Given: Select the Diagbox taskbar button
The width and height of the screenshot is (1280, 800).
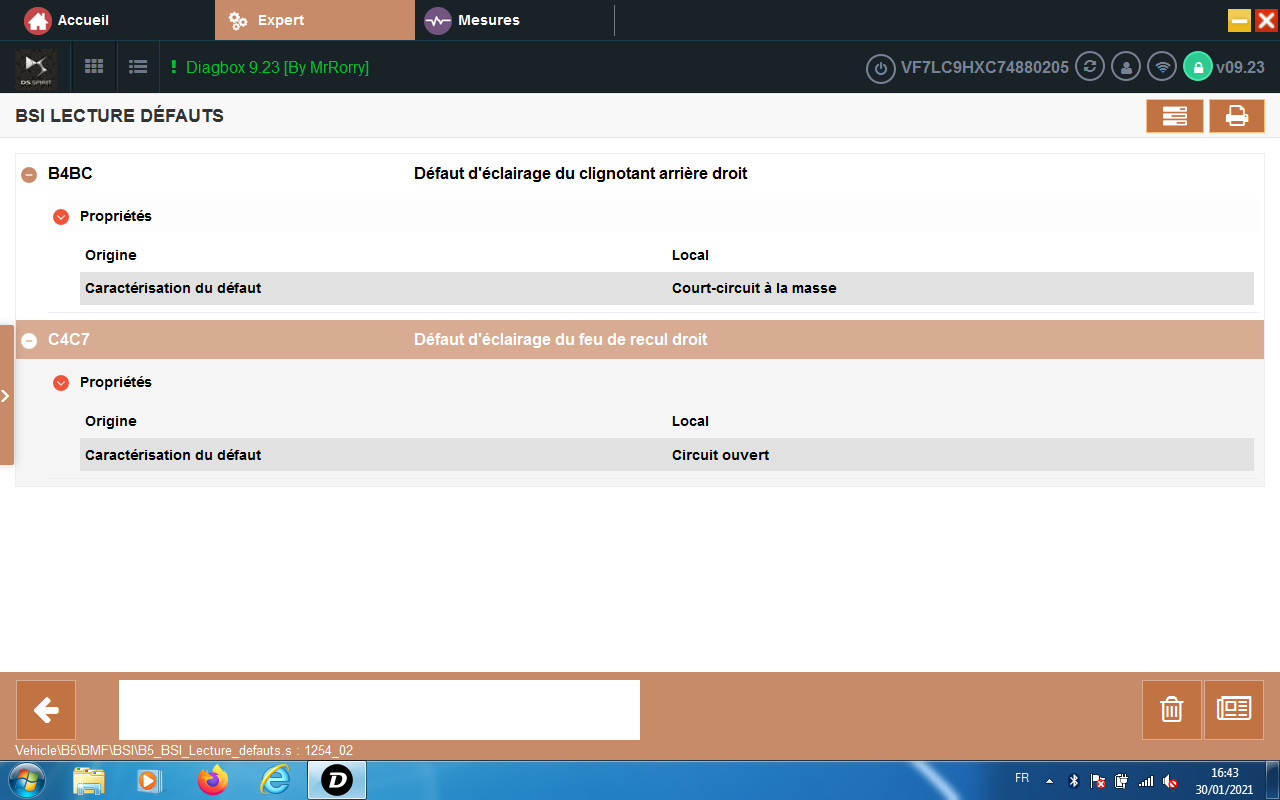Looking at the screenshot, I should coord(337,780).
